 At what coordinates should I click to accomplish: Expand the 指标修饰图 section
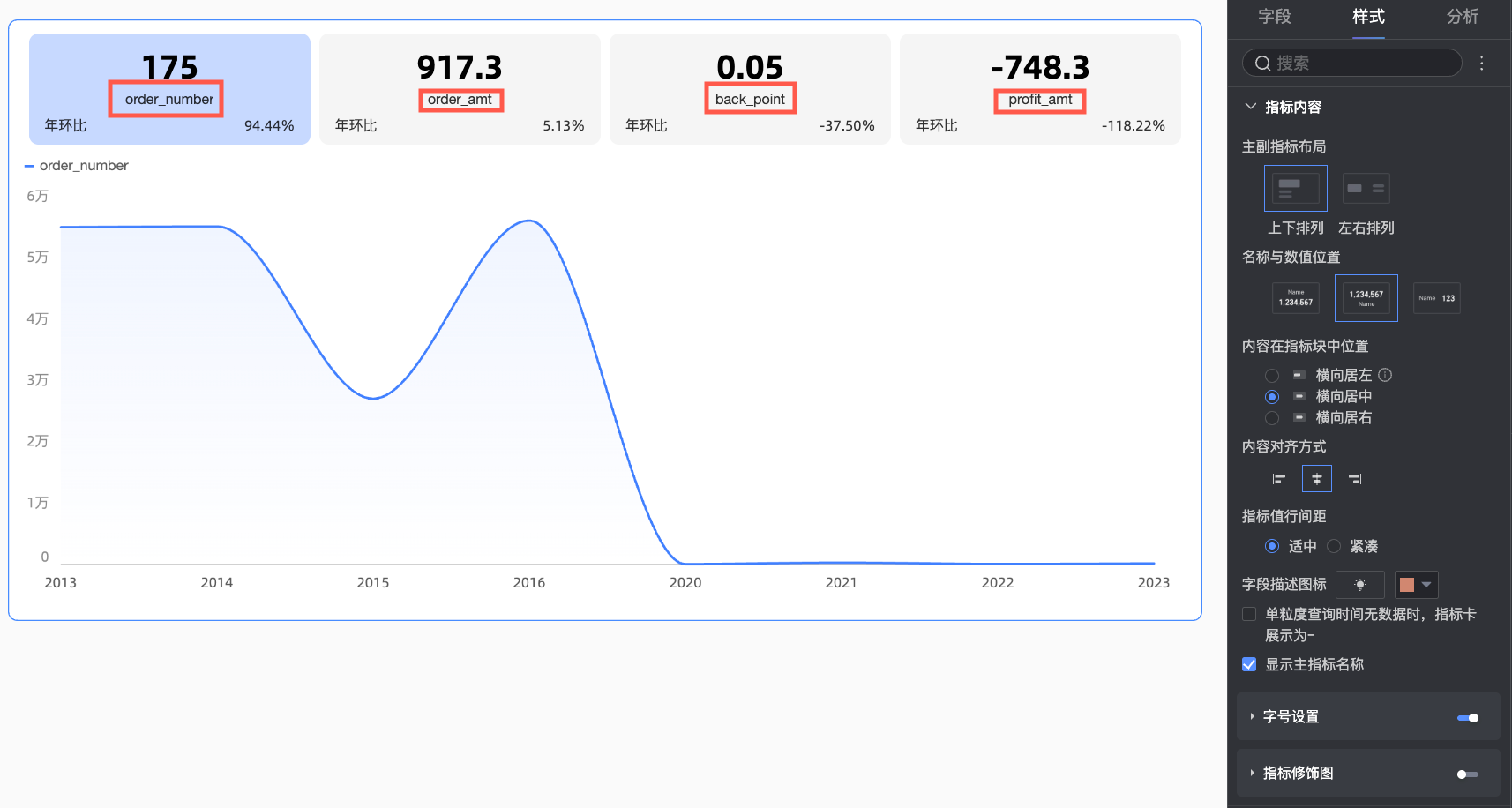(x=1252, y=773)
